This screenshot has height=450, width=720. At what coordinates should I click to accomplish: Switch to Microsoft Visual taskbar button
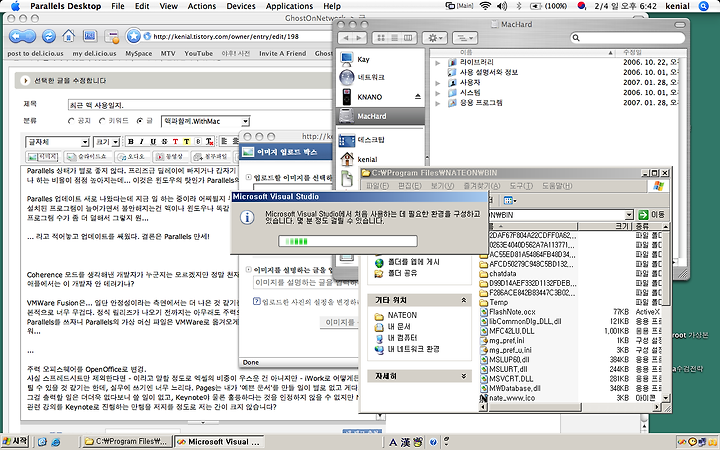pyautogui.click(x=219, y=442)
